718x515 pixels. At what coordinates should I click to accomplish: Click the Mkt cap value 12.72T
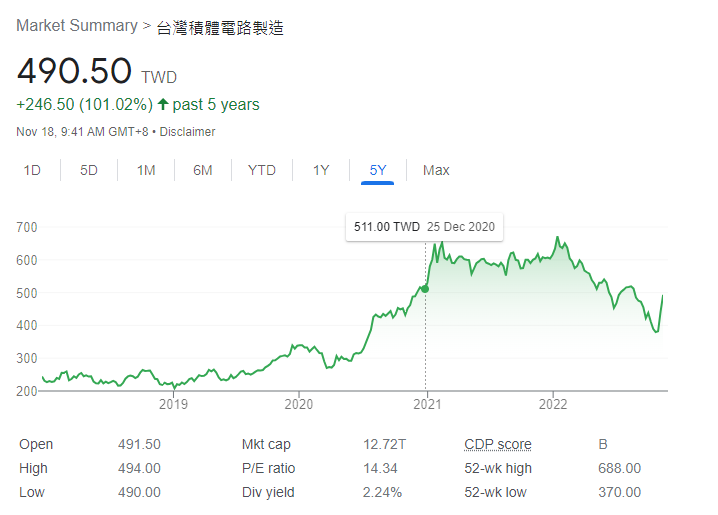click(x=385, y=444)
